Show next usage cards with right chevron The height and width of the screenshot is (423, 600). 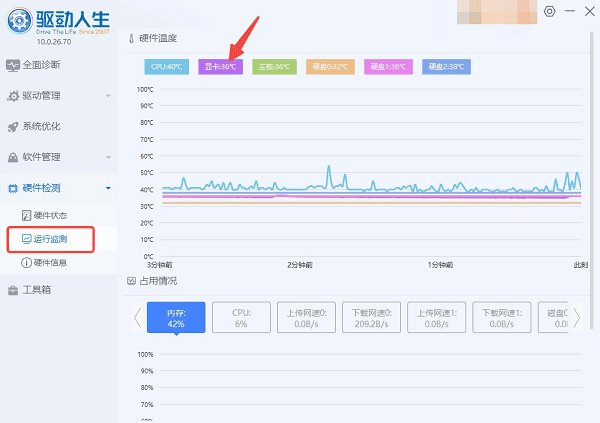pyautogui.click(x=577, y=317)
